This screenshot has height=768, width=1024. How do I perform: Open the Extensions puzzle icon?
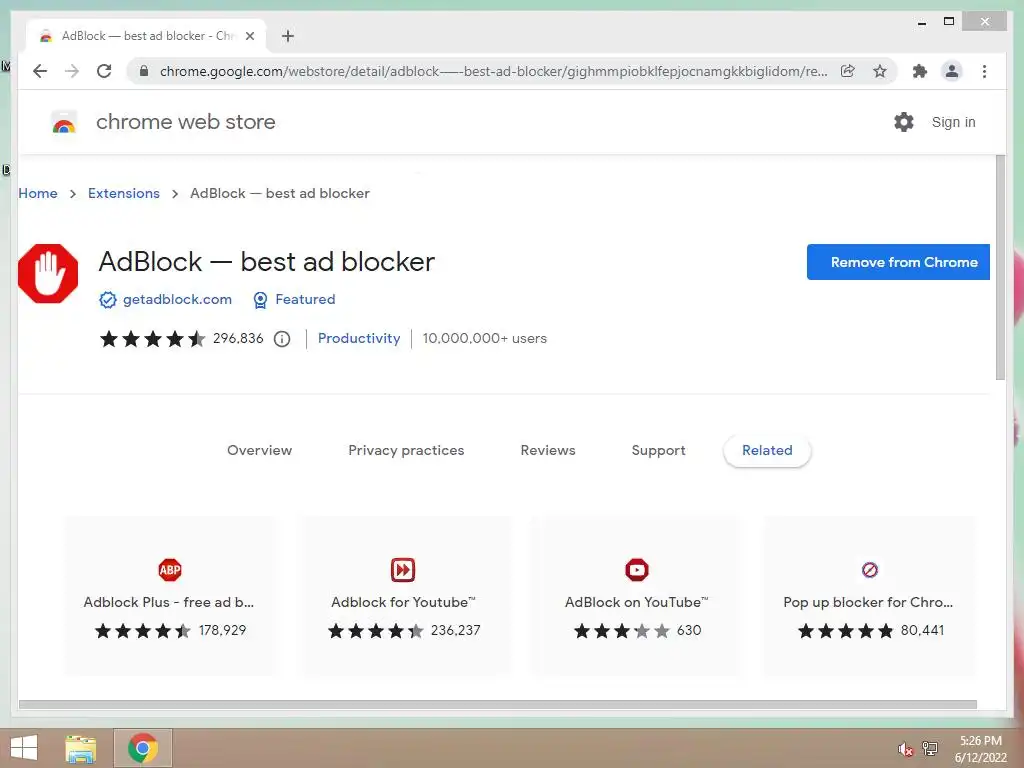(x=920, y=71)
